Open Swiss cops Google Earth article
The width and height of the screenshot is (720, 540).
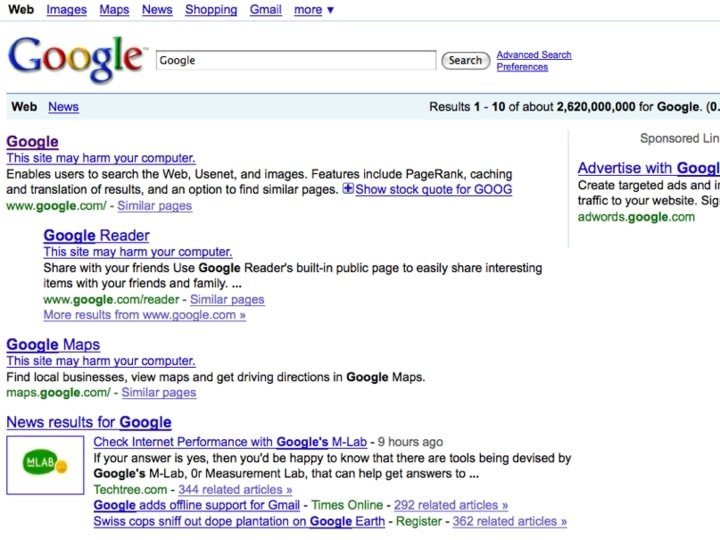coord(239,521)
